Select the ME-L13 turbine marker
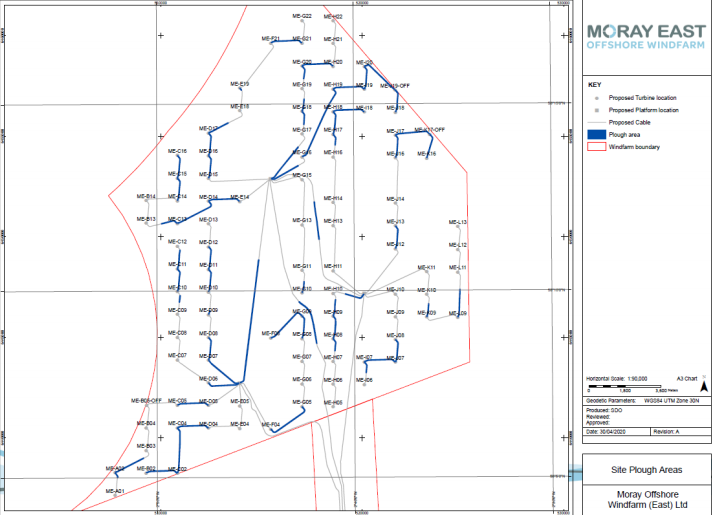Screen dimensions: 712x515 [458, 227]
